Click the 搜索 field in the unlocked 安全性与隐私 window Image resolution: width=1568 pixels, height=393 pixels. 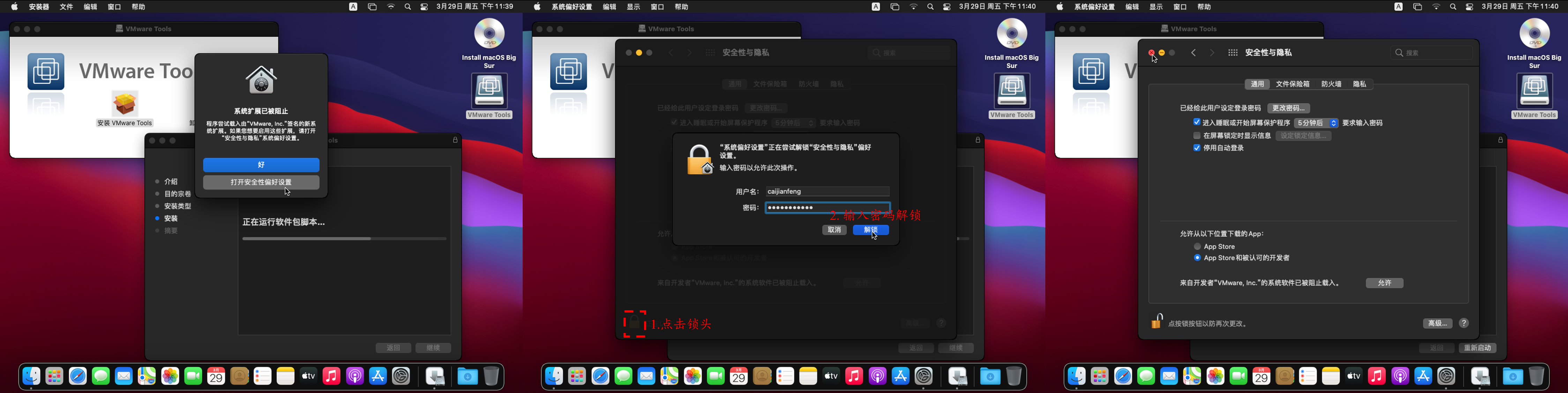(x=1432, y=53)
